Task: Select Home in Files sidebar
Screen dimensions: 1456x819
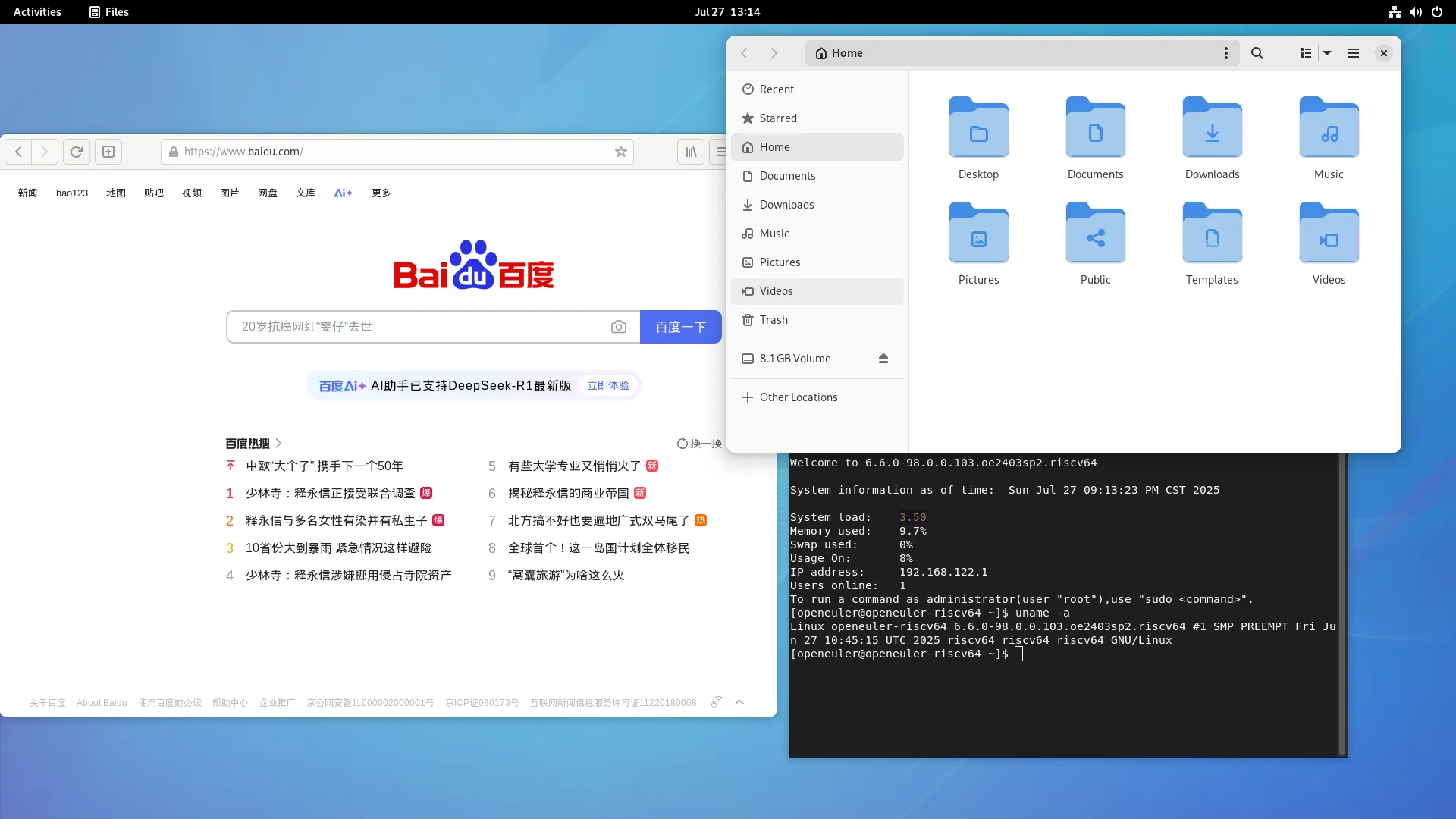Action: tap(817, 147)
